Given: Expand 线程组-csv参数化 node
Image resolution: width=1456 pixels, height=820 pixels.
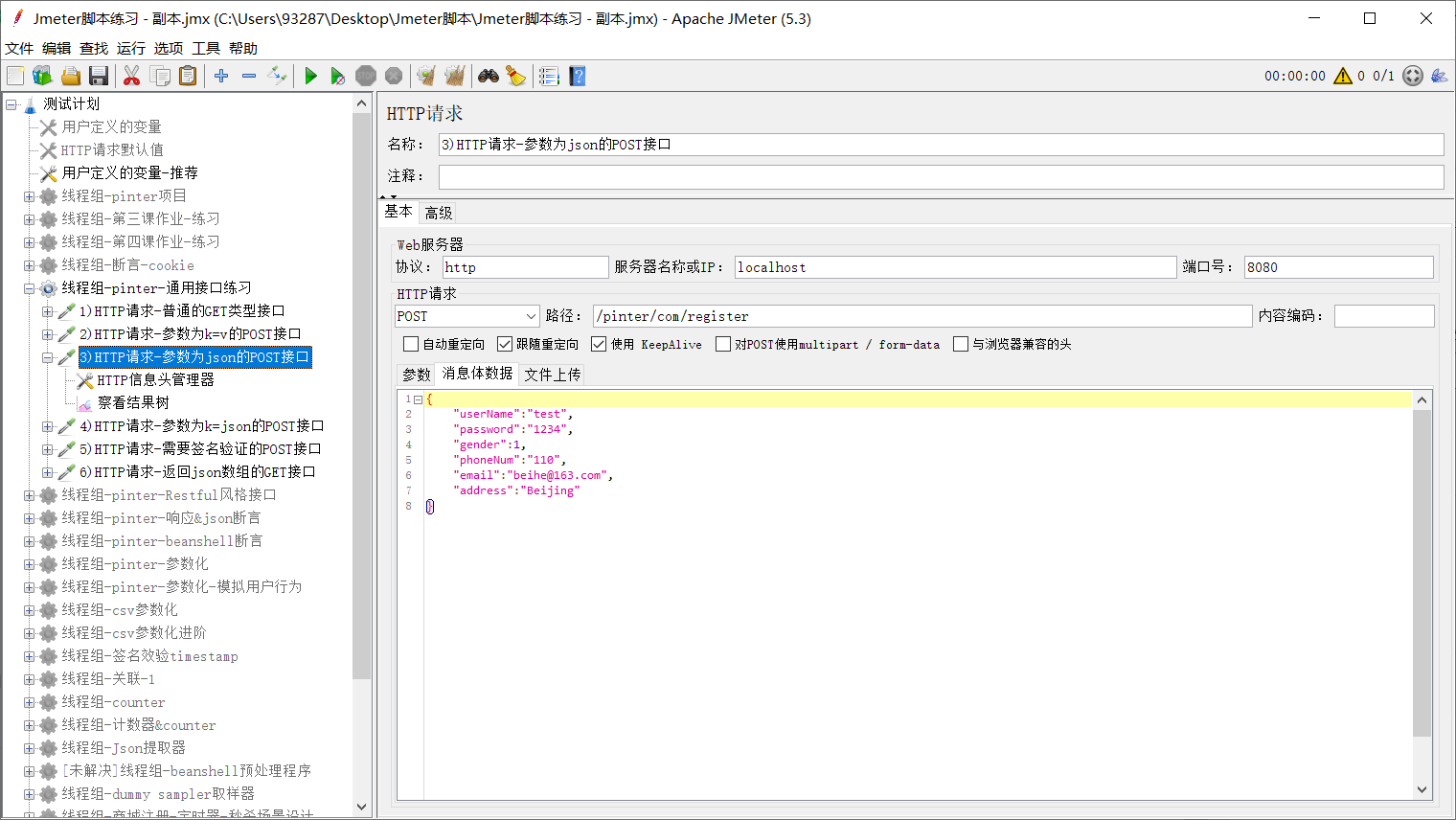Looking at the screenshot, I should click(29, 609).
